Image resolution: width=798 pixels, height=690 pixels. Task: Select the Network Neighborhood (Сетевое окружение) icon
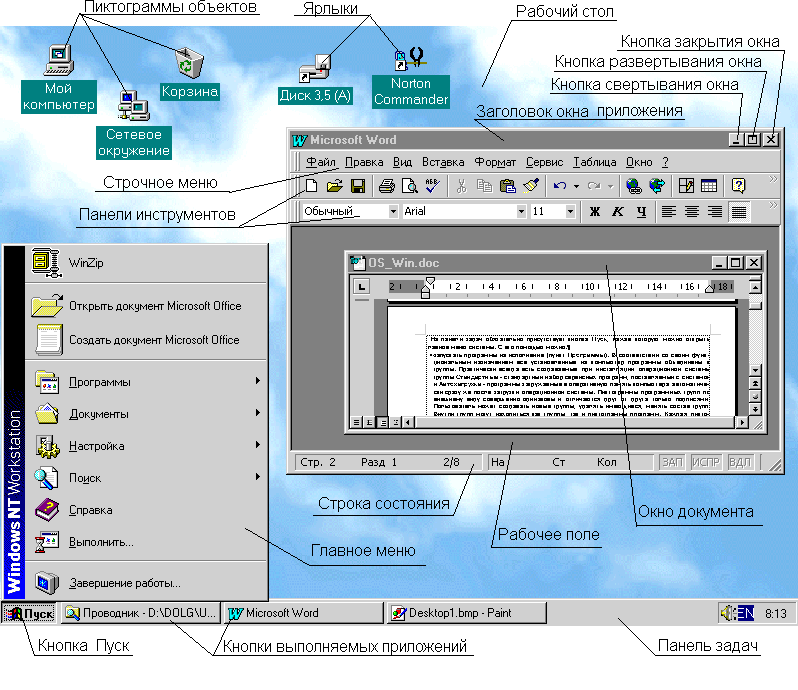coord(133,106)
